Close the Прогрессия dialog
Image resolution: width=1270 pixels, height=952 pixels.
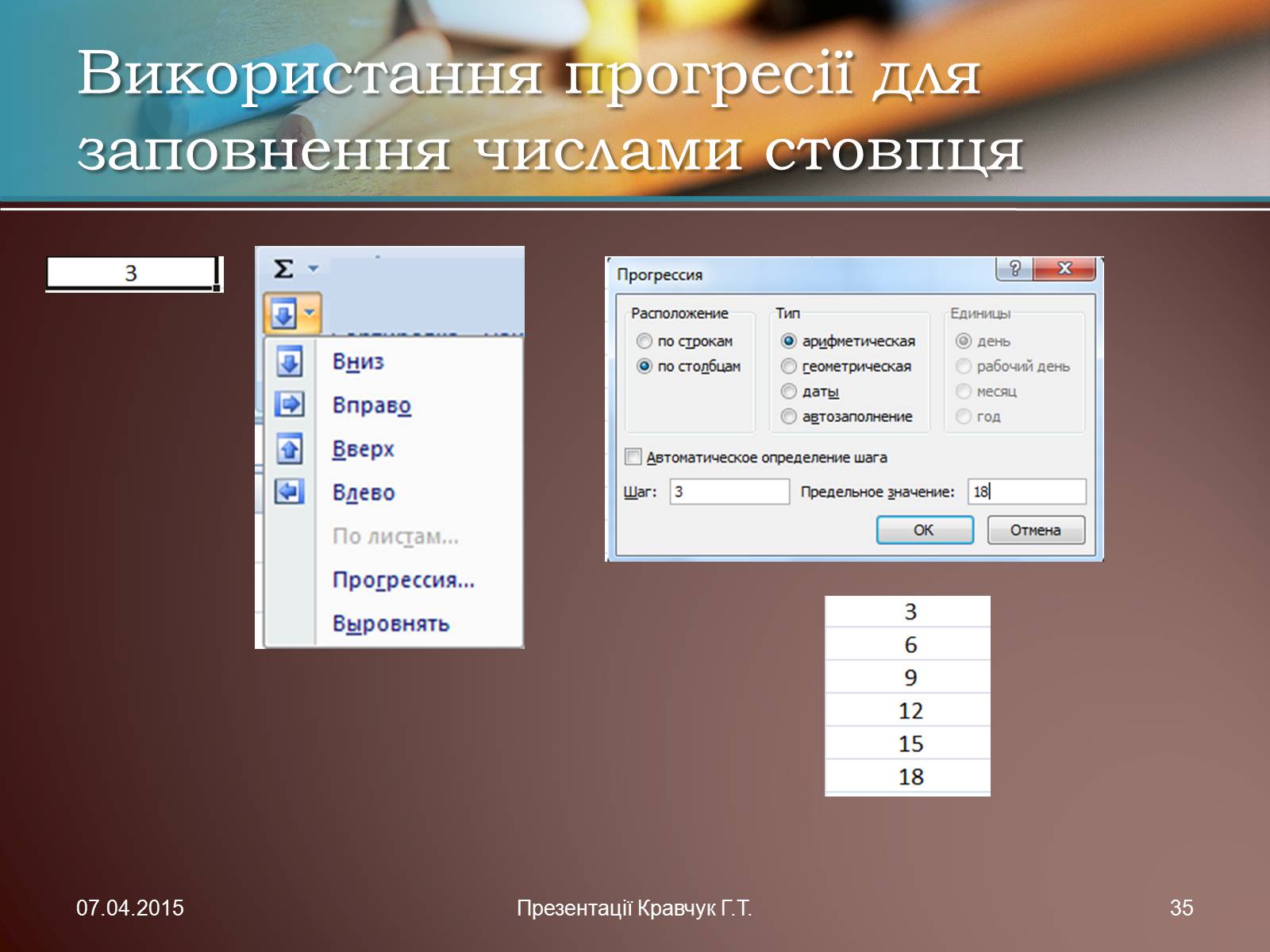pos(1066,269)
